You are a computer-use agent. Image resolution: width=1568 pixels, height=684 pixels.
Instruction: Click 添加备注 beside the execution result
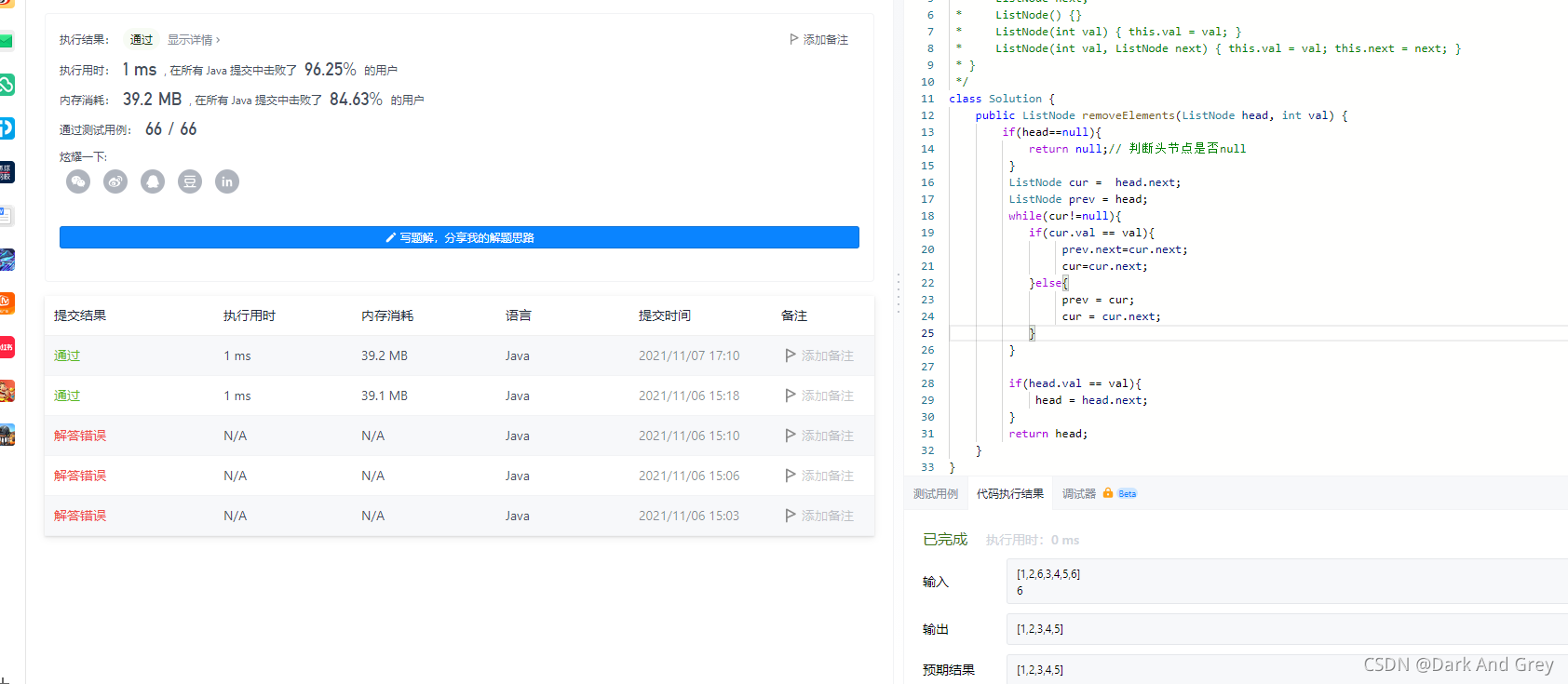[819, 39]
